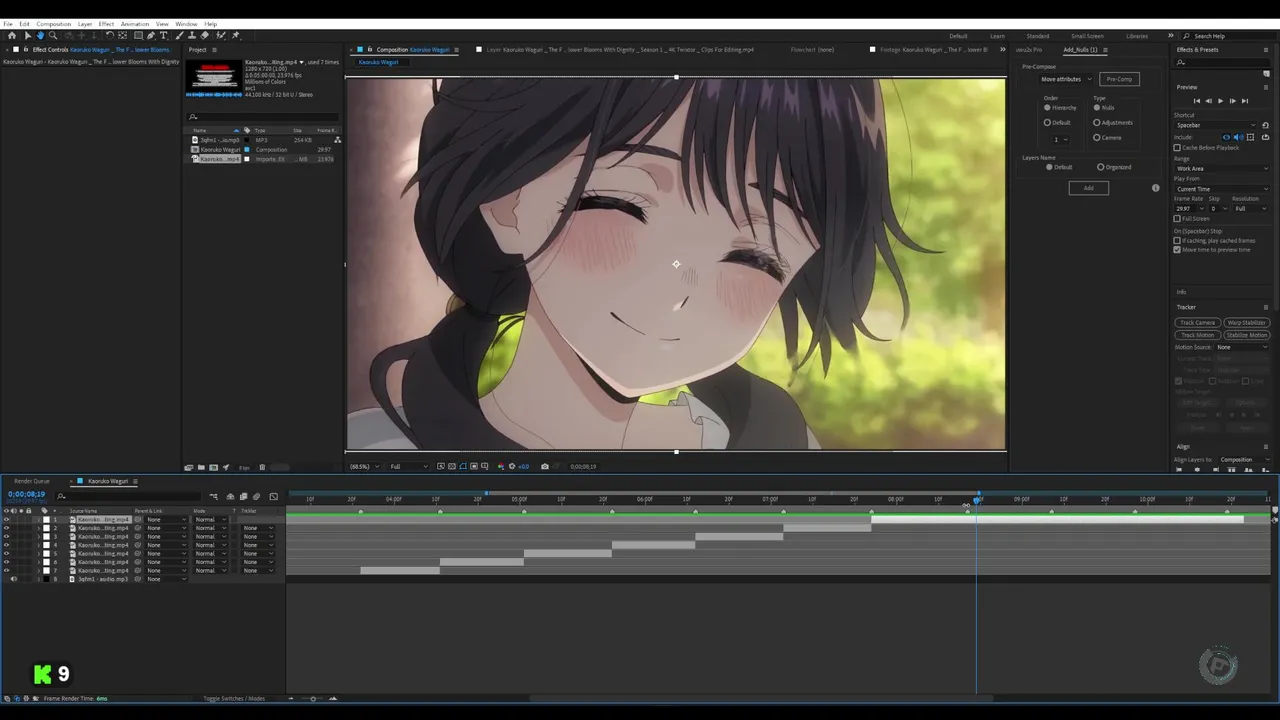Click Track Camera button
Viewport: 1280px width, 720px height.
[x=1197, y=323]
